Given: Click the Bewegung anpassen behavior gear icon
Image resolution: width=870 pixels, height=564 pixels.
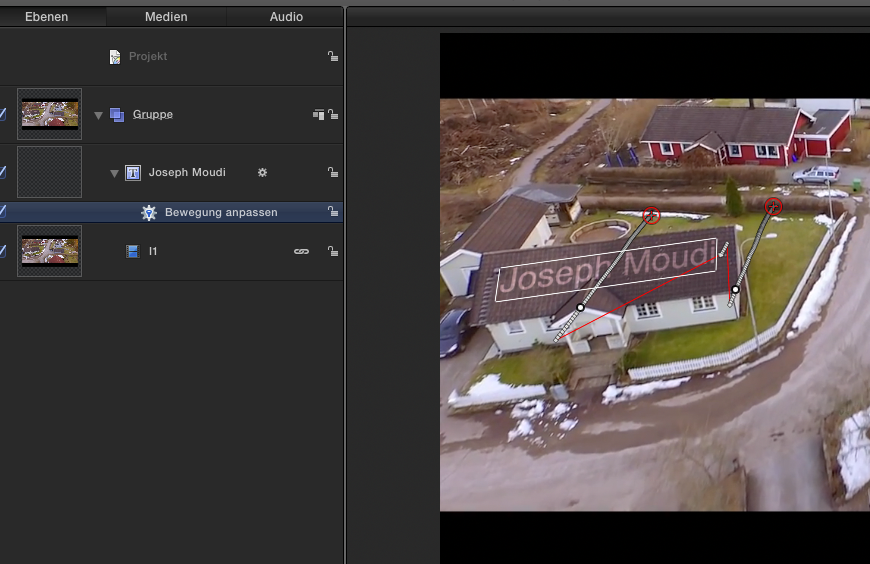Looking at the screenshot, I should [149, 213].
